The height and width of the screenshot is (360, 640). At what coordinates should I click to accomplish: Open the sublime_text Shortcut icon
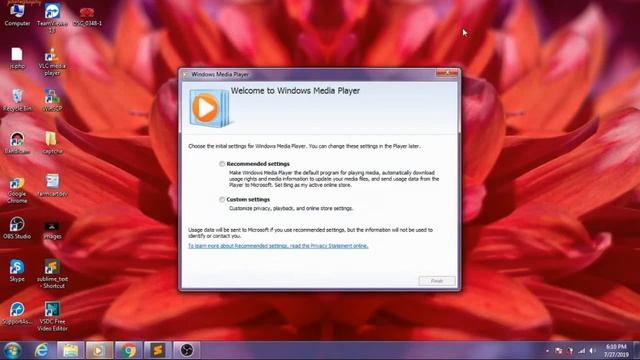52,273
